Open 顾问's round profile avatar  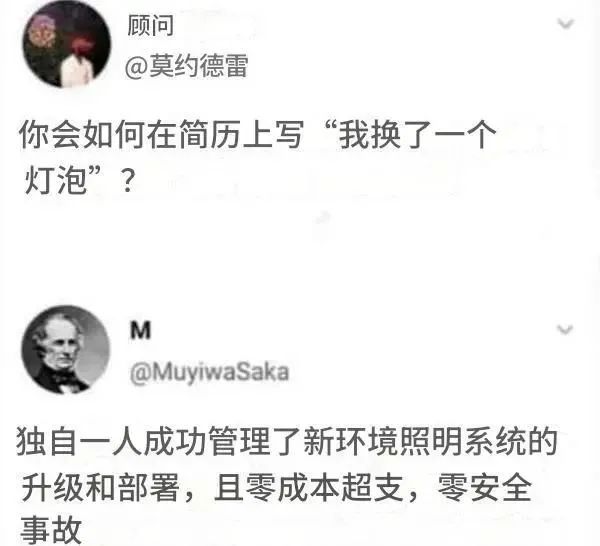tap(67, 44)
